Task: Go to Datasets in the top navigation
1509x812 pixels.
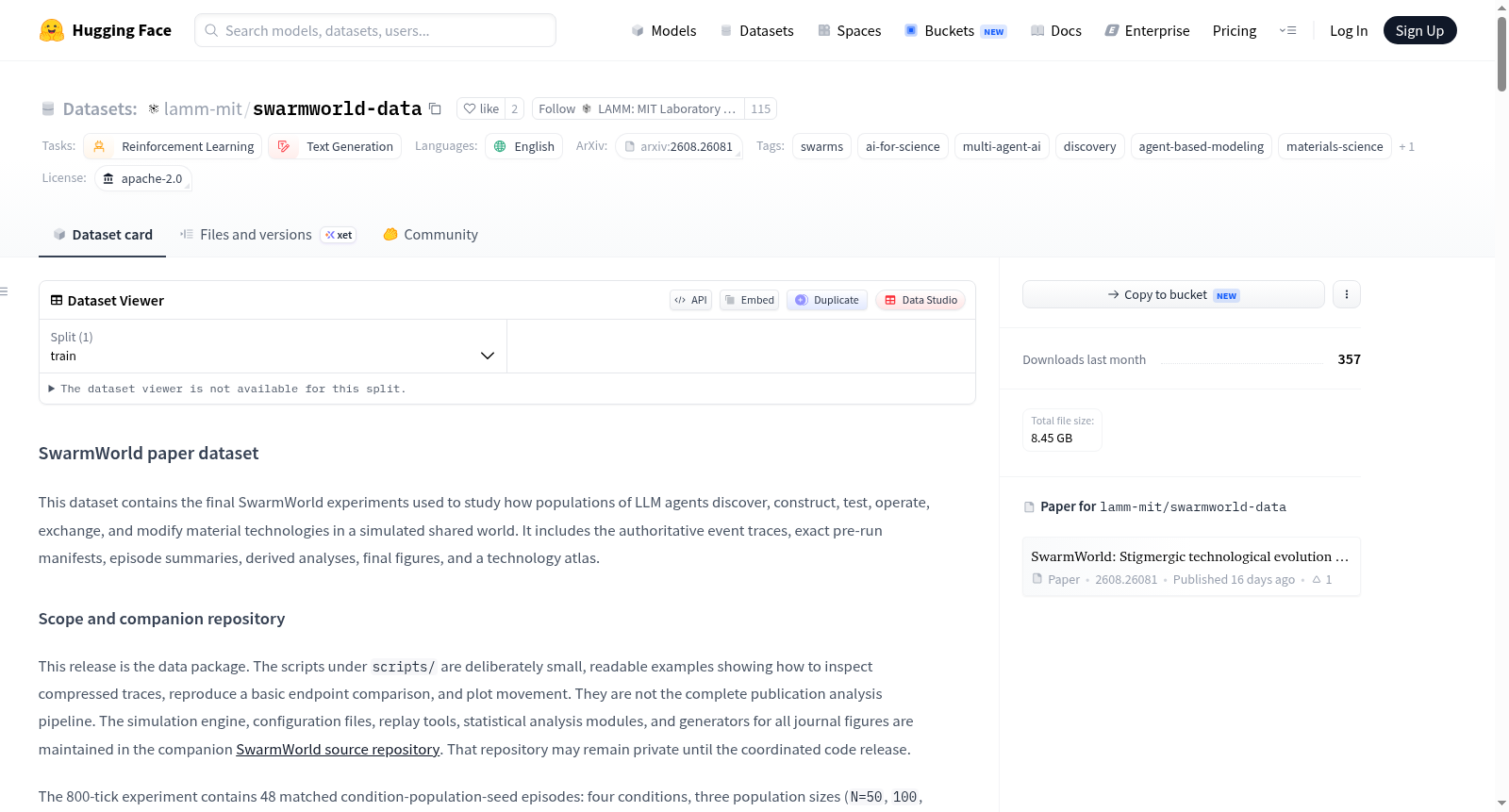Action: click(x=757, y=30)
